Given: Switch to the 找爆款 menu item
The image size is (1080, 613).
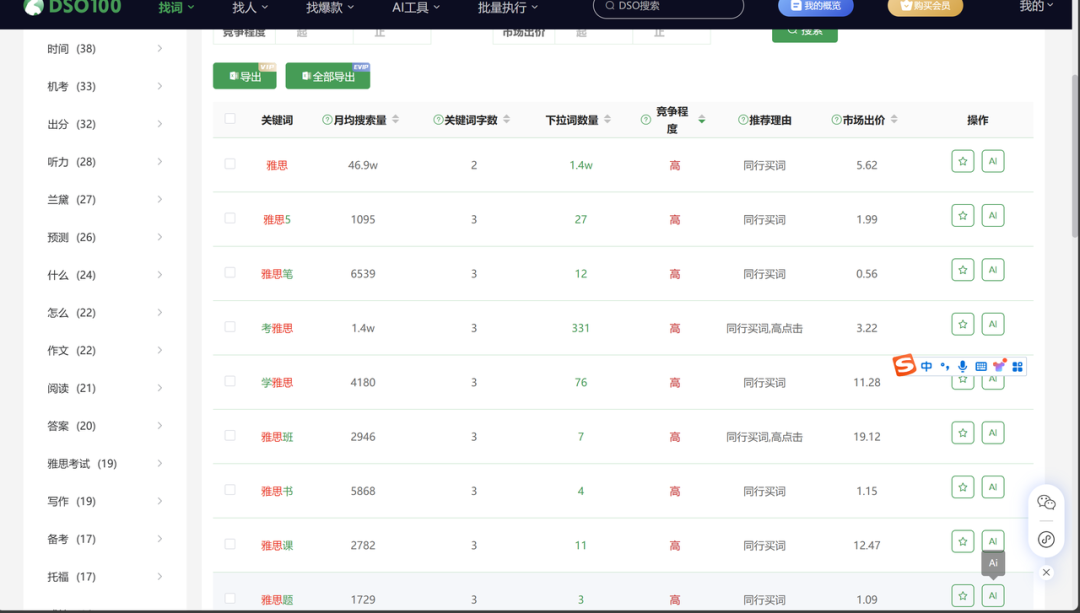Looking at the screenshot, I should coord(327,7).
